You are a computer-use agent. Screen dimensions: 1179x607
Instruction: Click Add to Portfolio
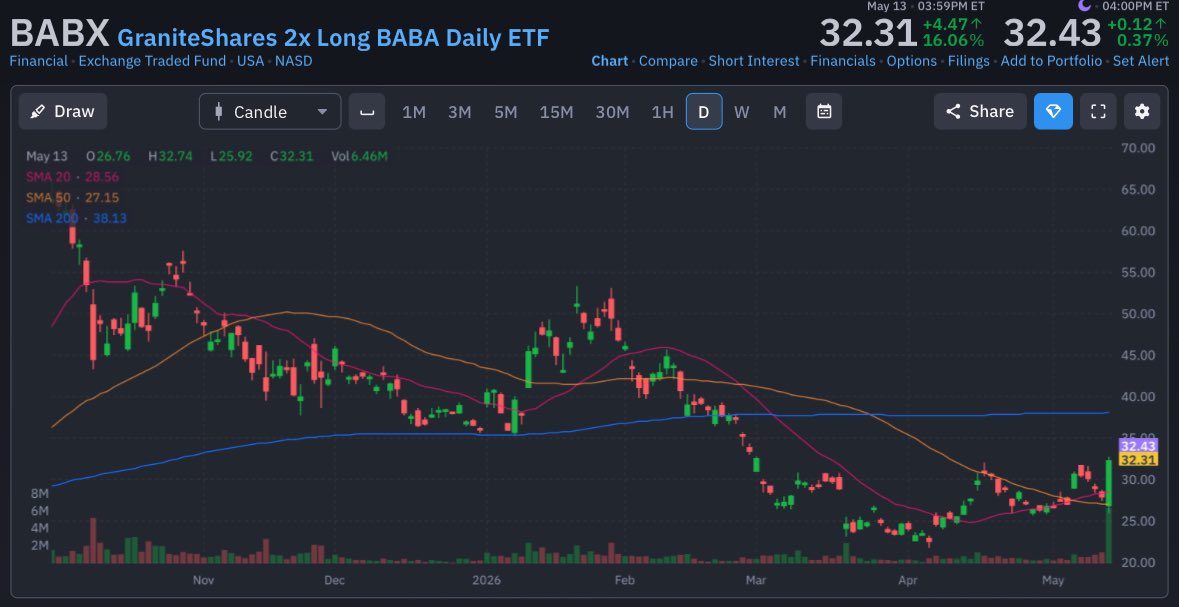click(1051, 61)
